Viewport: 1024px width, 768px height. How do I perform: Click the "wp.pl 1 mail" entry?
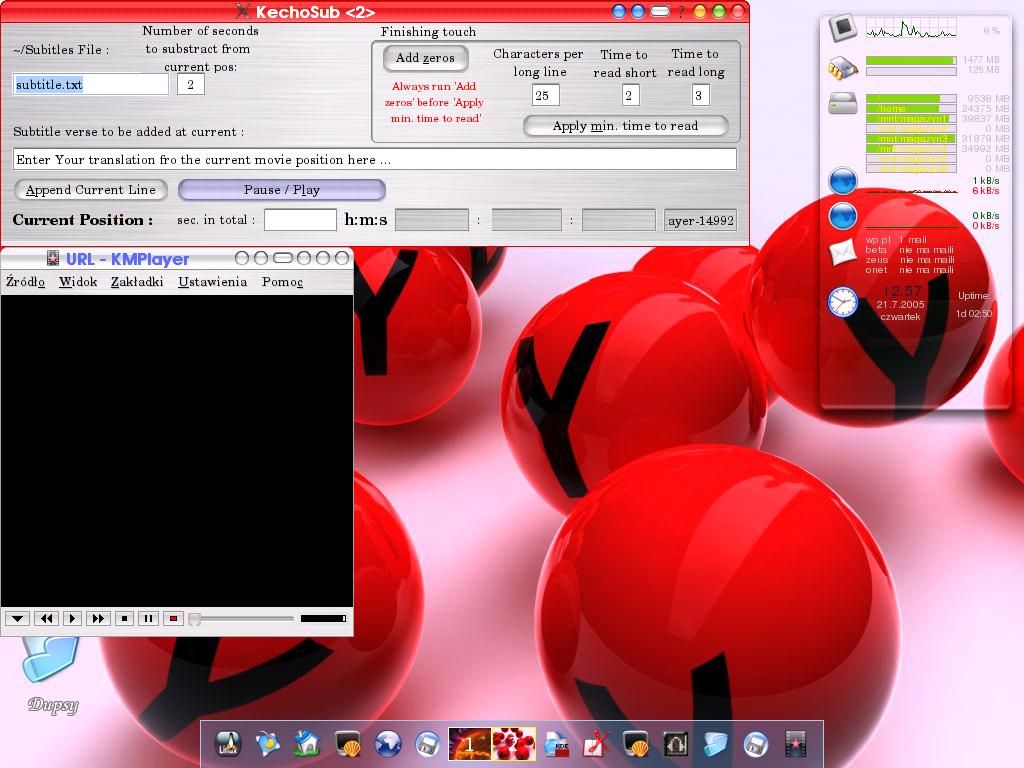click(896, 240)
